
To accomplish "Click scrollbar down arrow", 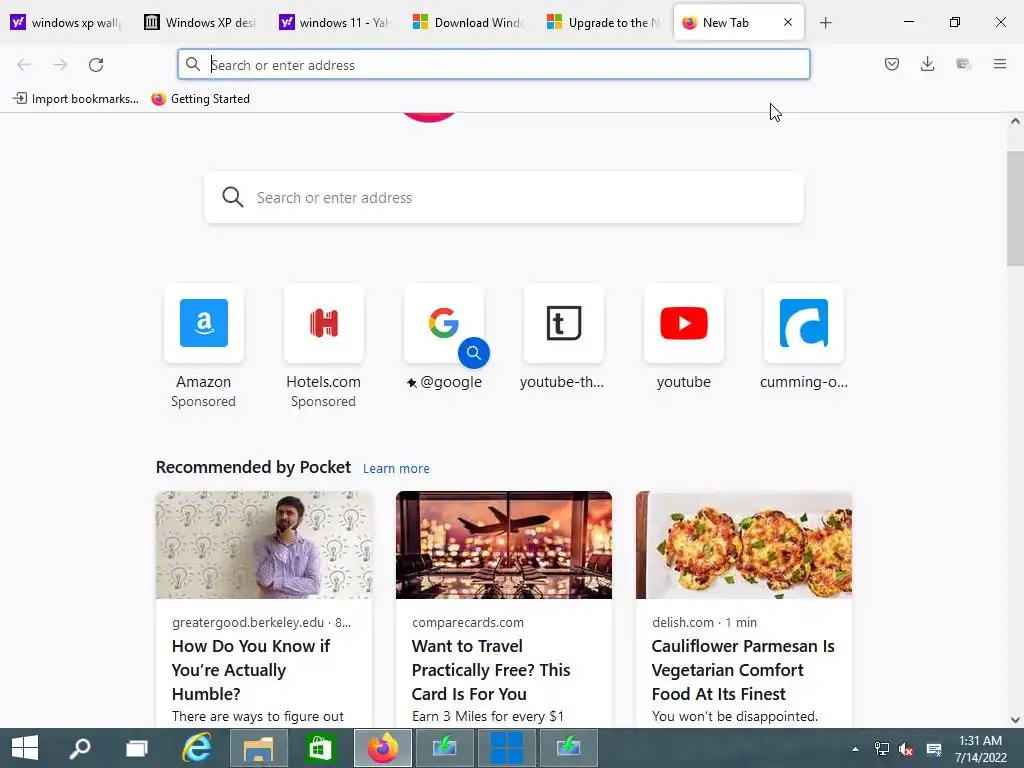I will 1015,720.
